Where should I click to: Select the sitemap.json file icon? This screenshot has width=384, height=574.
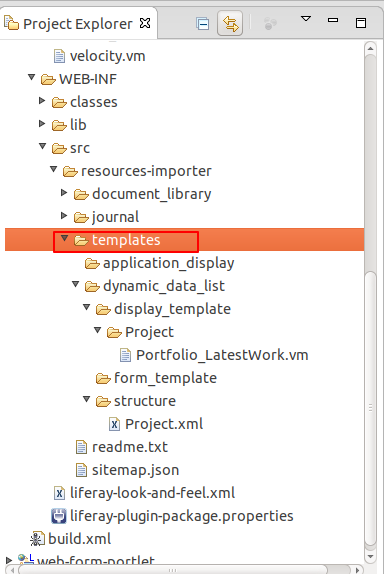pos(81,470)
